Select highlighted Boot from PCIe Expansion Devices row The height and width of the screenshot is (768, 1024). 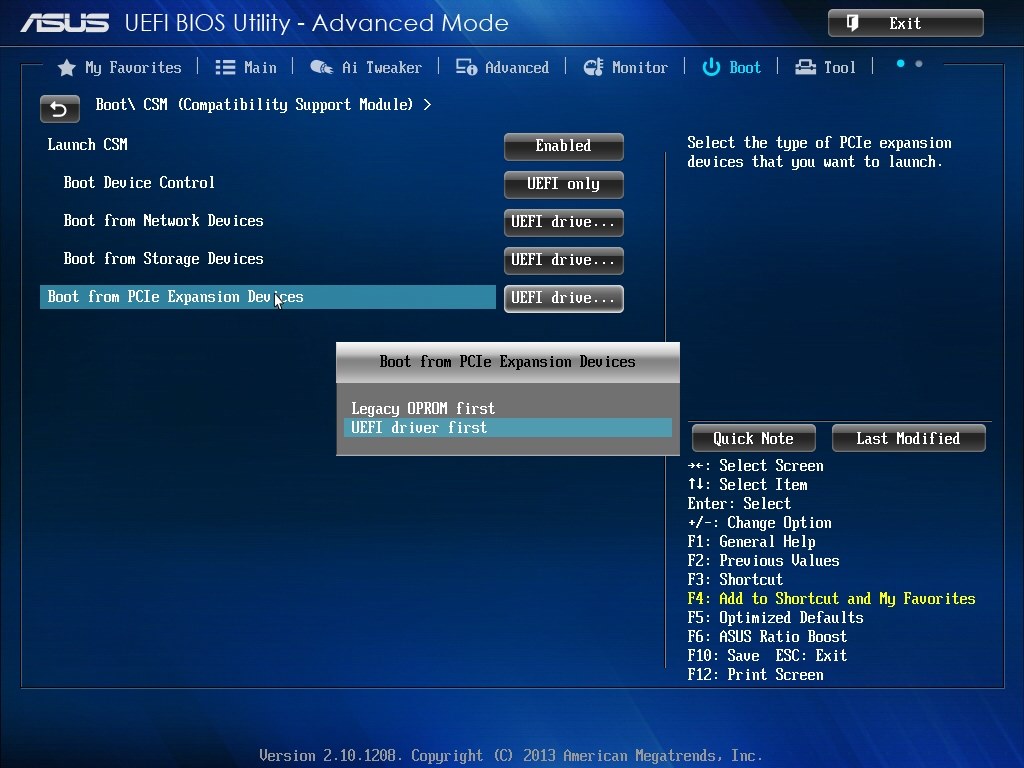[268, 297]
